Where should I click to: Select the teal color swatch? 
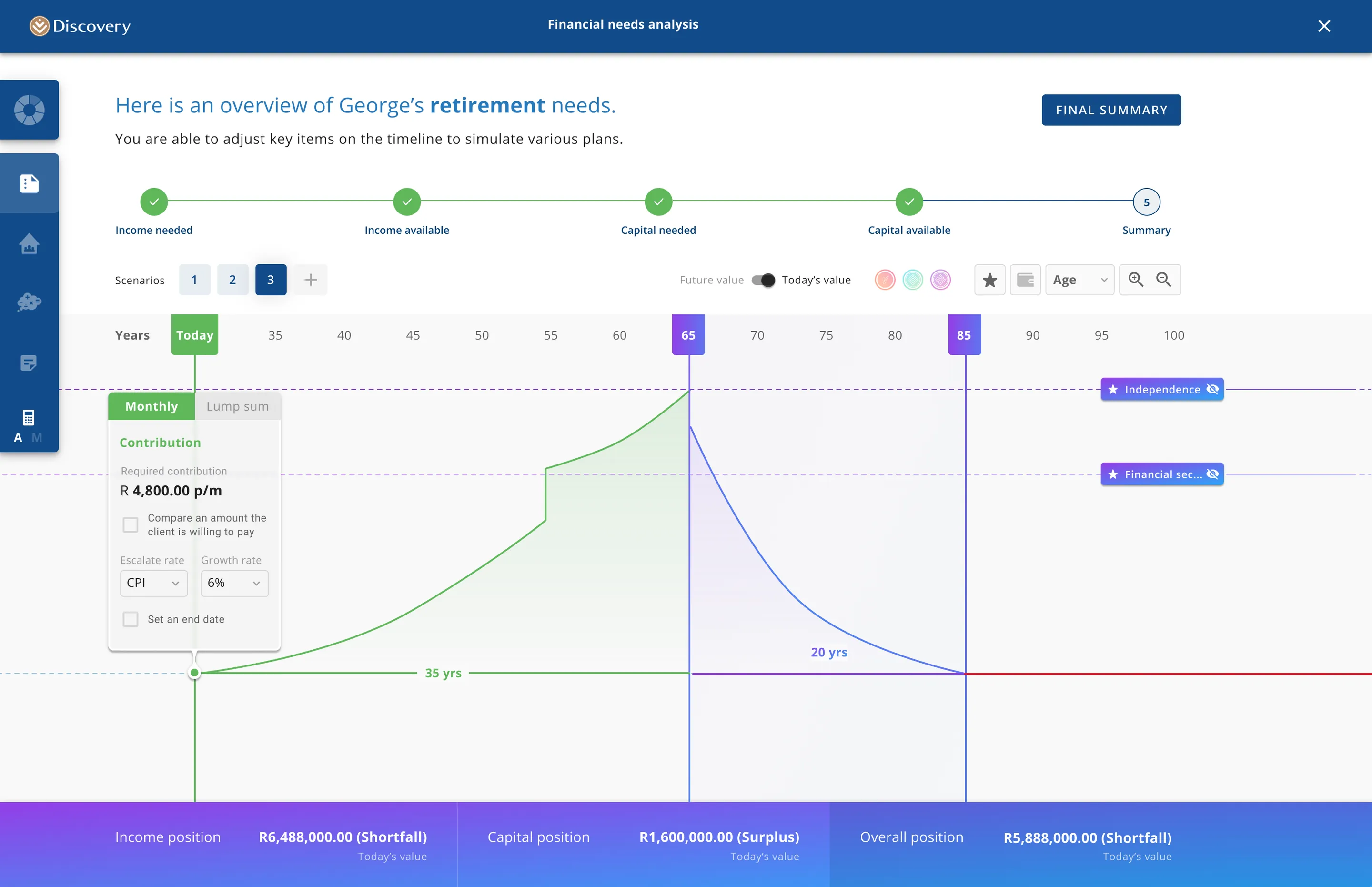point(912,280)
